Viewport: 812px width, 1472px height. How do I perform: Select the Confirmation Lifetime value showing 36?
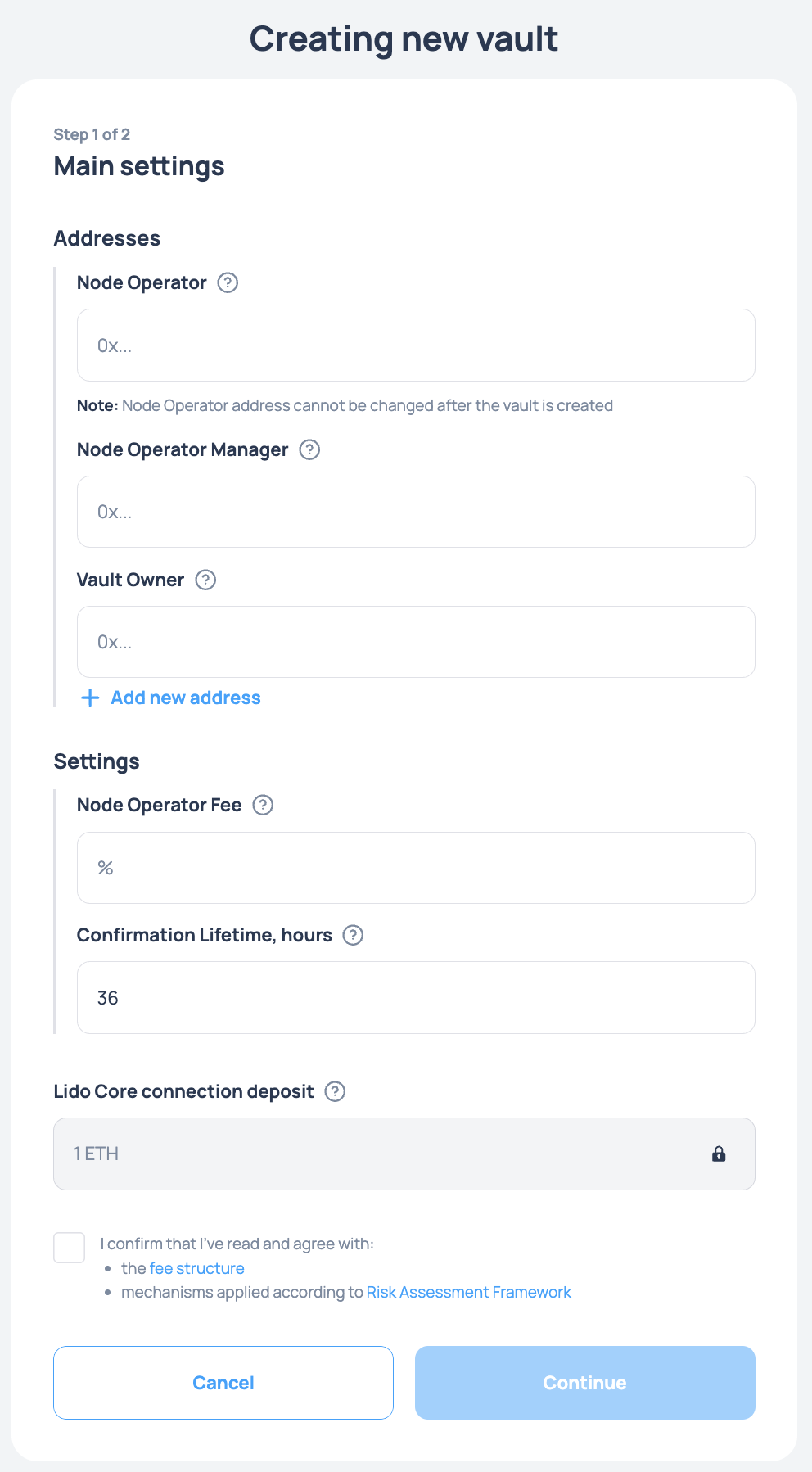tap(416, 997)
